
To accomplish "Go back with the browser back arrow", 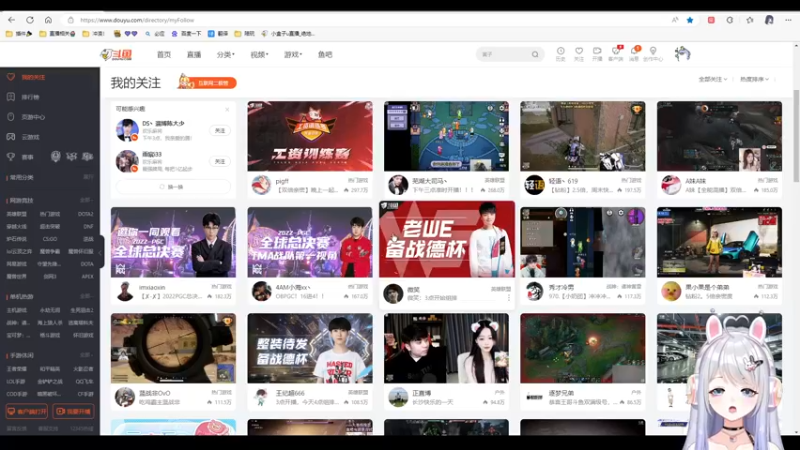I will click(x=11, y=20).
